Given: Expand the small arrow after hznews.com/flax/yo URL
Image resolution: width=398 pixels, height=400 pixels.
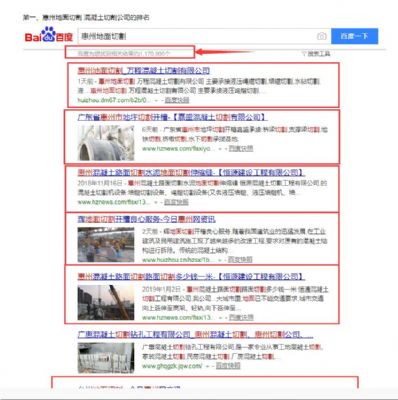Looking at the screenshot, I should pos(220,149).
